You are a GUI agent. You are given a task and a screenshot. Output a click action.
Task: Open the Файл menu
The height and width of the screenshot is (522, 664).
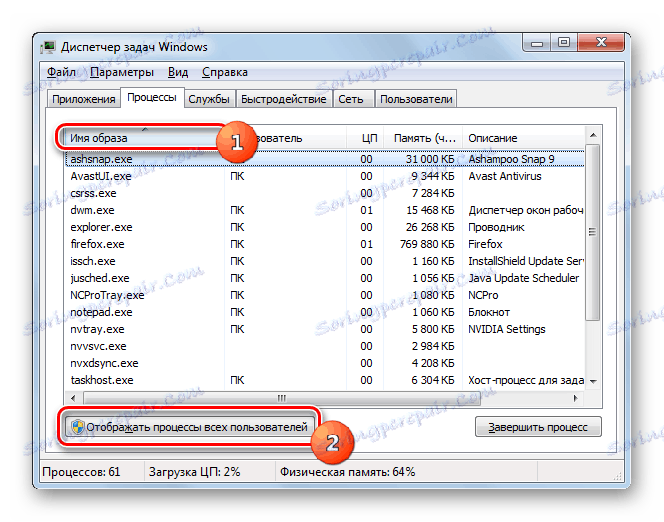point(61,72)
